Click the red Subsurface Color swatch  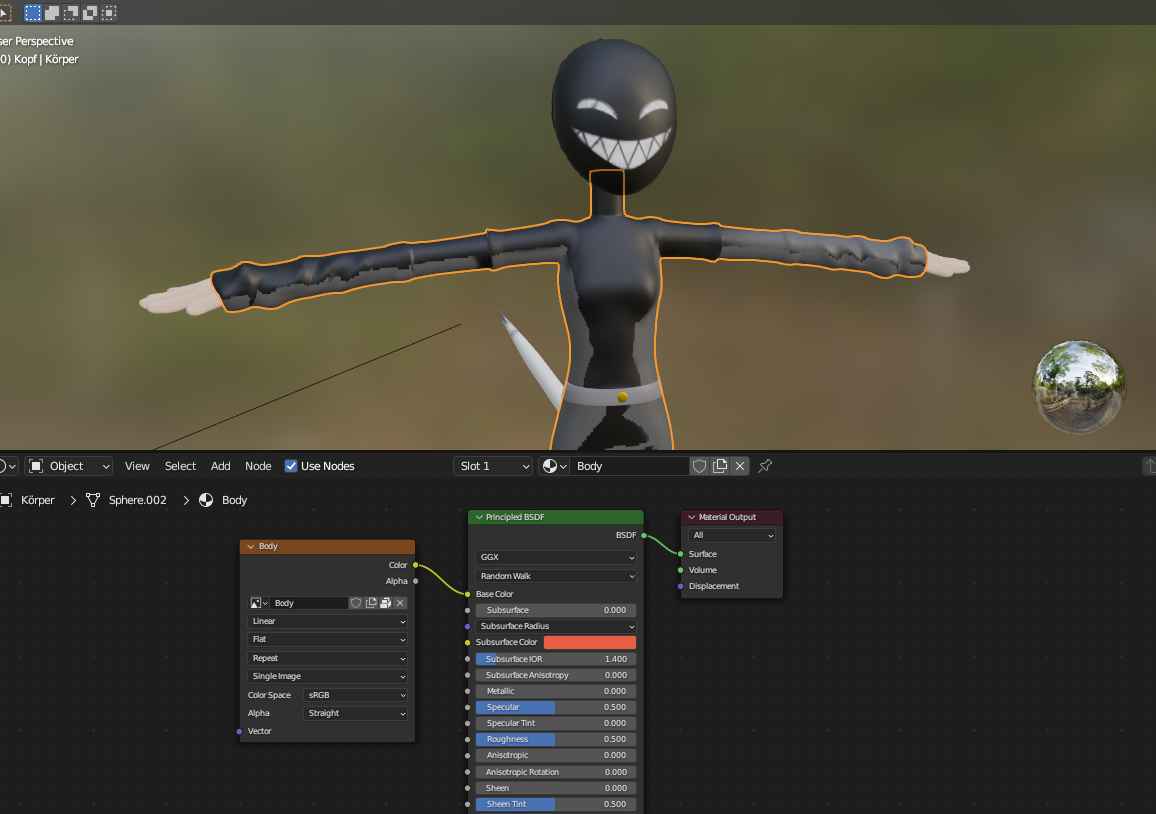tap(588, 642)
